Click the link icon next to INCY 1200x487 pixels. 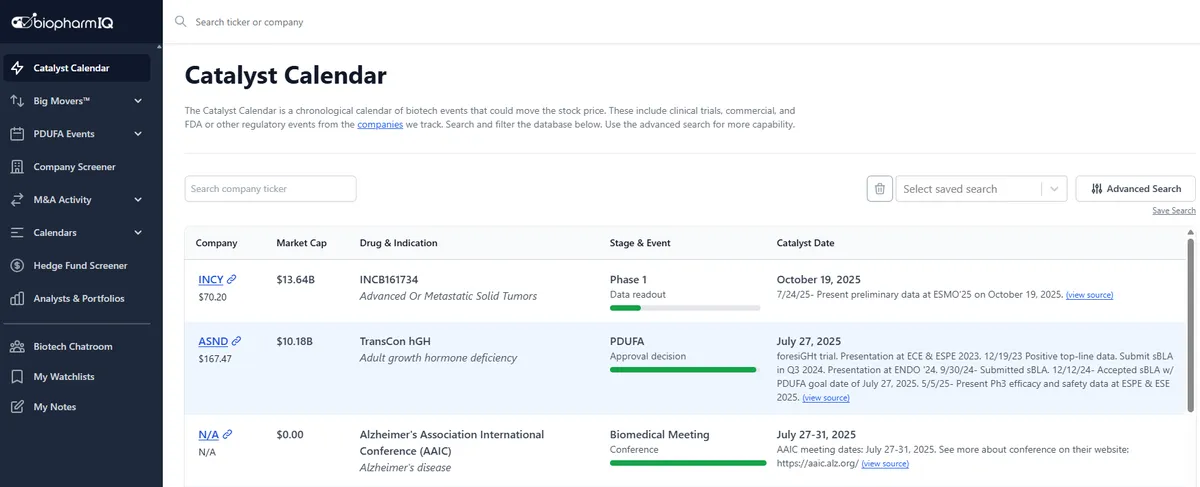[x=232, y=279]
